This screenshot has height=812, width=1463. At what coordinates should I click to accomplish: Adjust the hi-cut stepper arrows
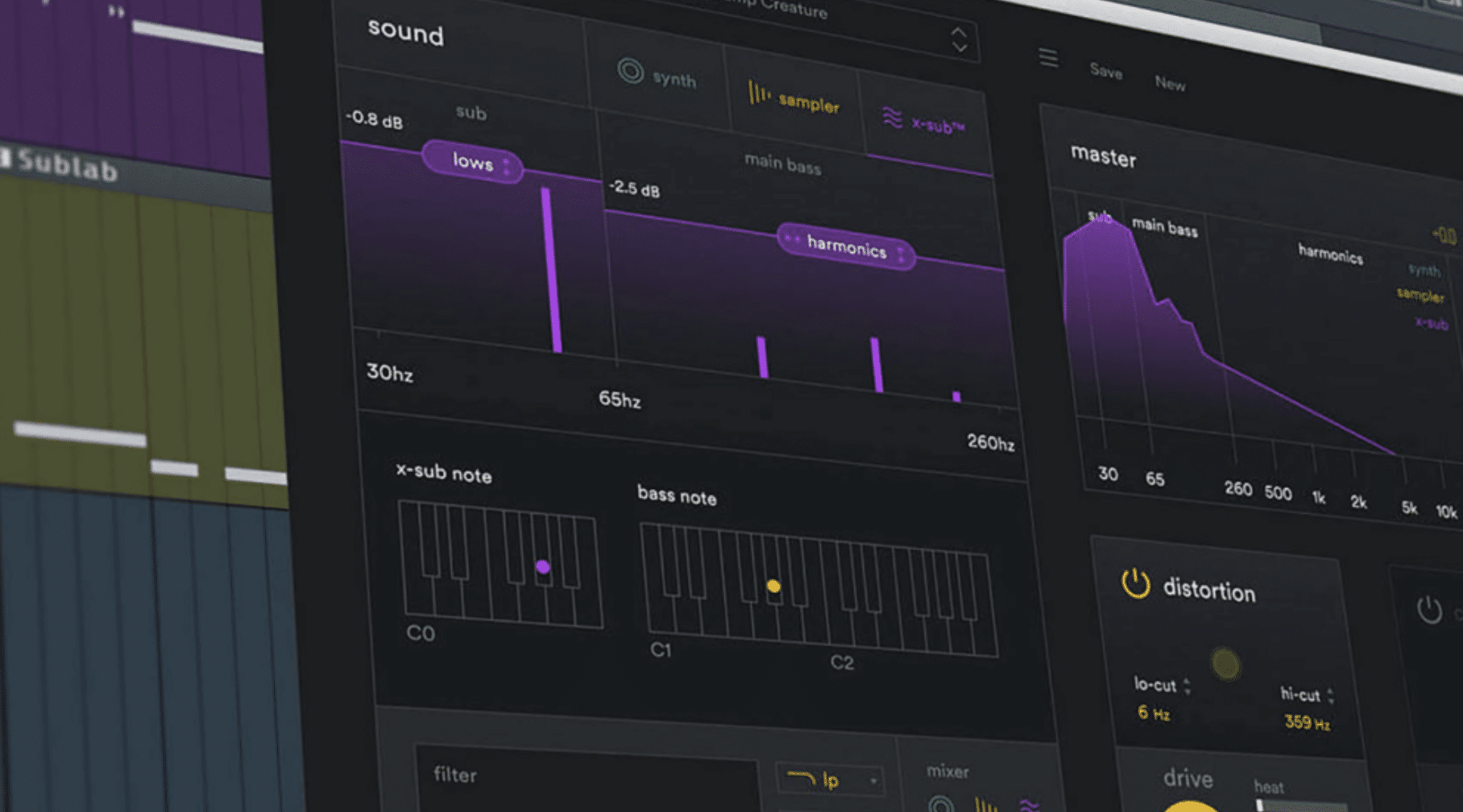tap(1330, 695)
